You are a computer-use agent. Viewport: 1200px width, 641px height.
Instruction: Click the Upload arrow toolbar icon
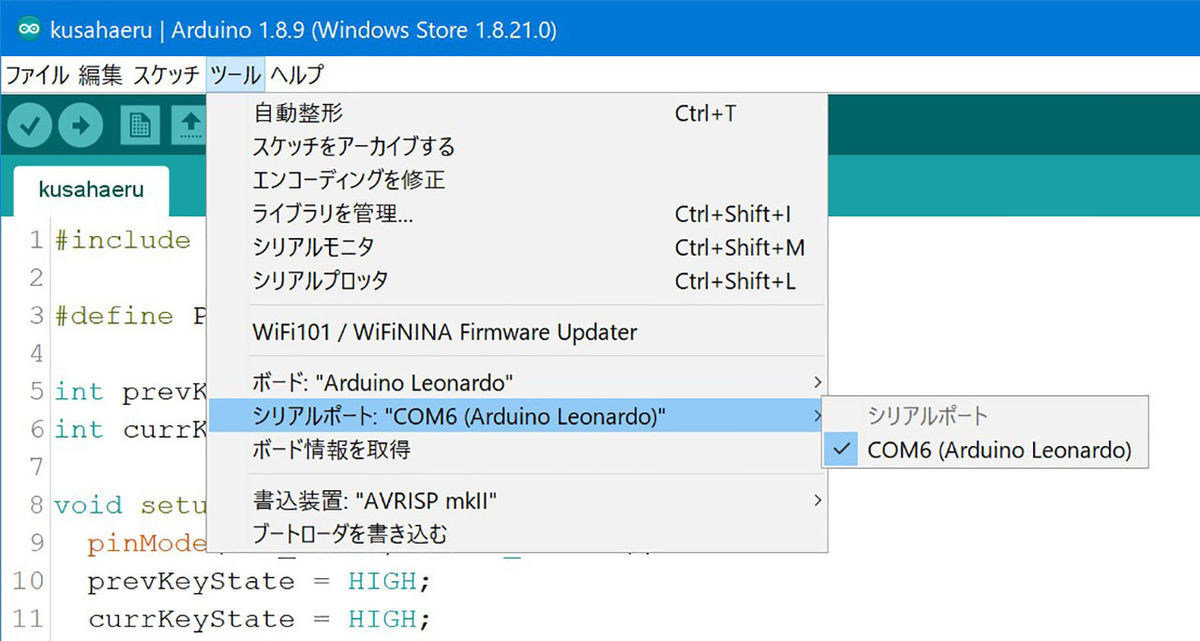81,125
